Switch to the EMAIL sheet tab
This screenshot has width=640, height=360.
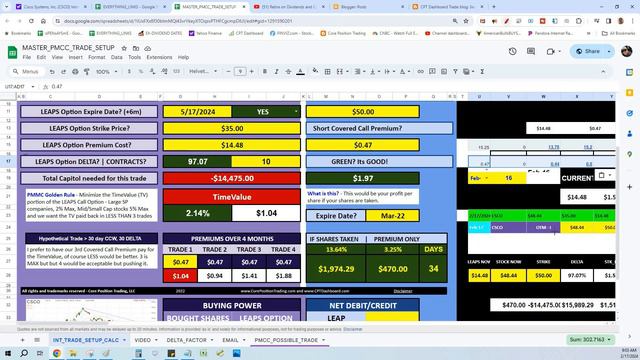(230, 340)
